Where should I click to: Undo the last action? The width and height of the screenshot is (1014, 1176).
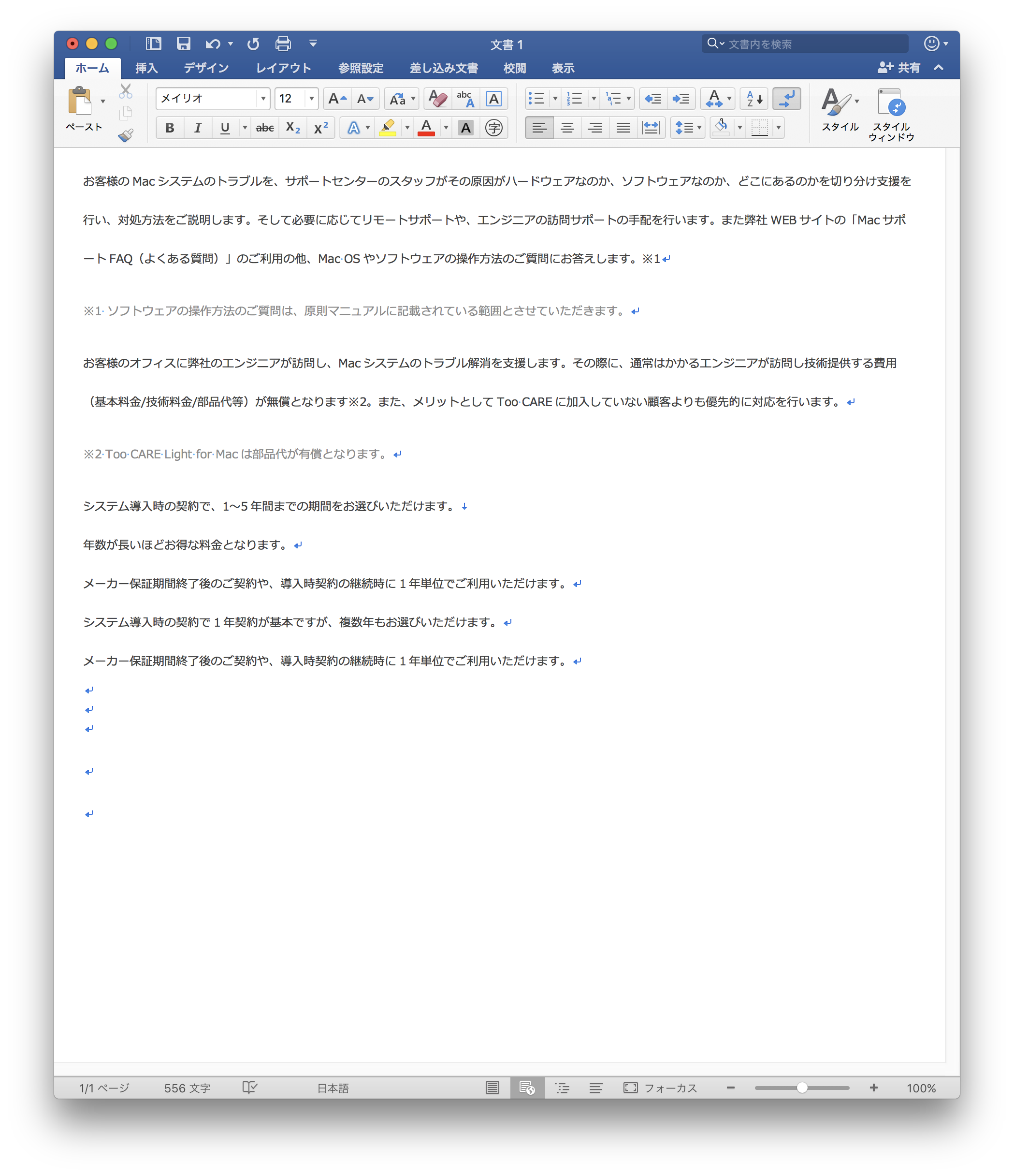click(213, 44)
